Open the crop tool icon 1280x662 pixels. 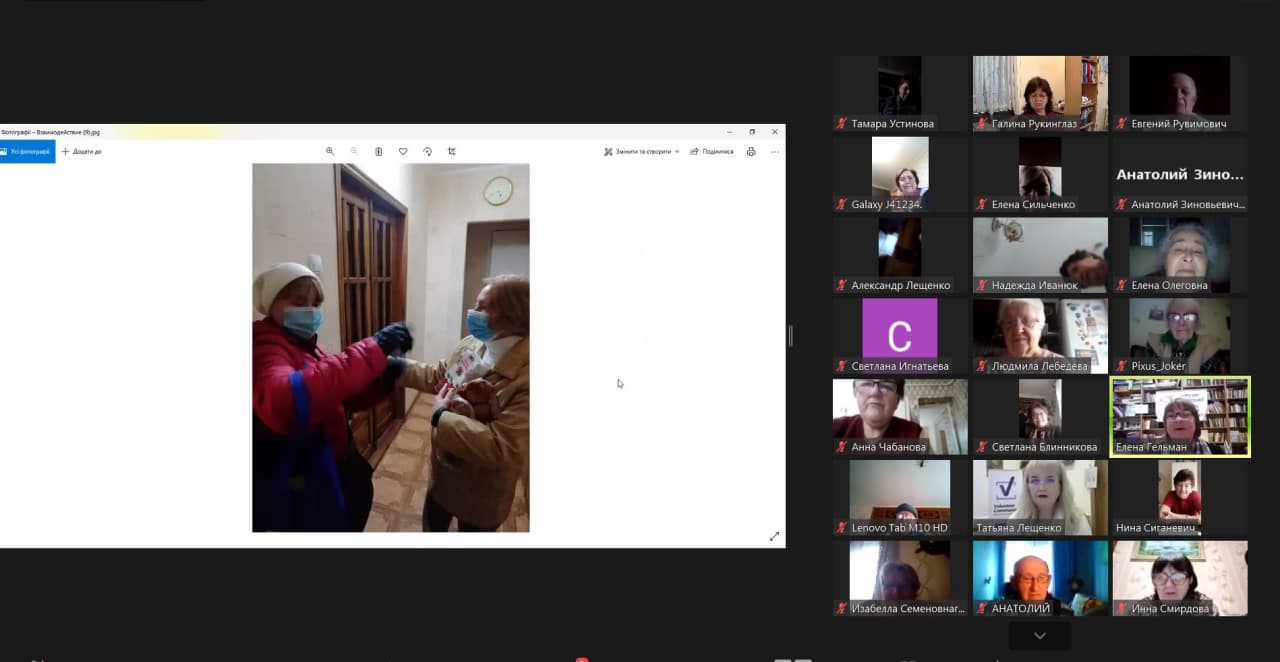click(x=452, y=152)
